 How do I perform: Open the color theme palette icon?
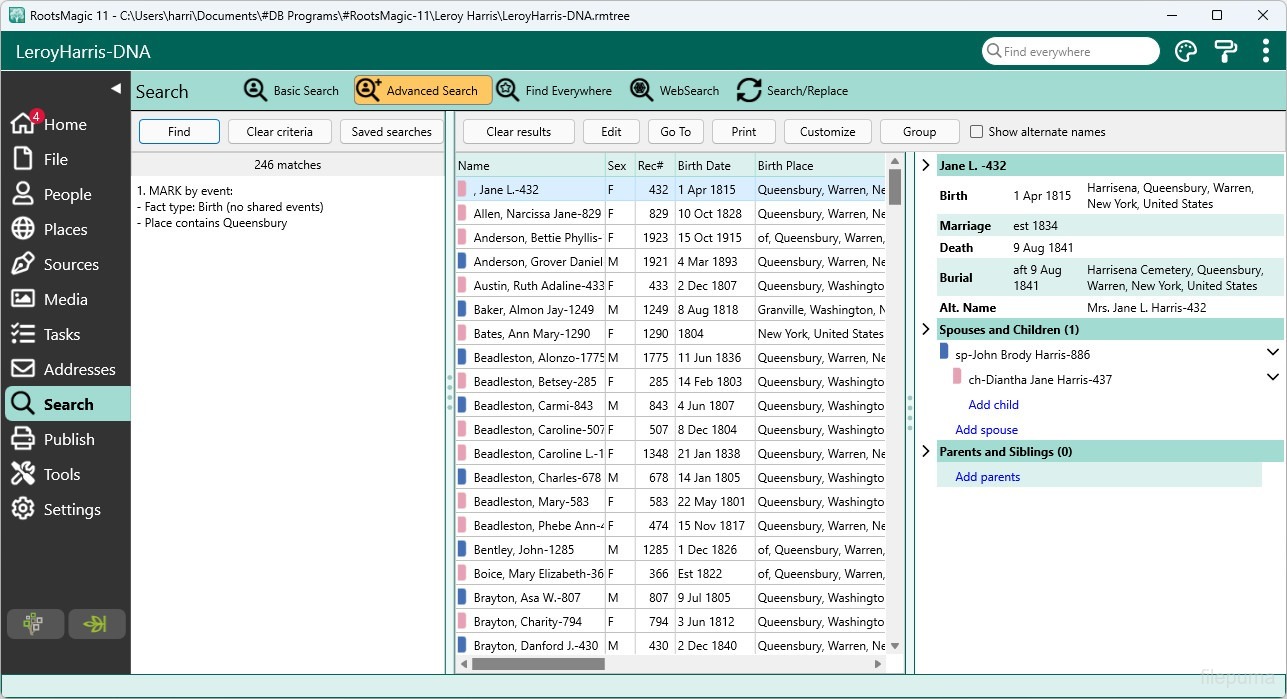pyautogui.click(x=1186, y=52)
